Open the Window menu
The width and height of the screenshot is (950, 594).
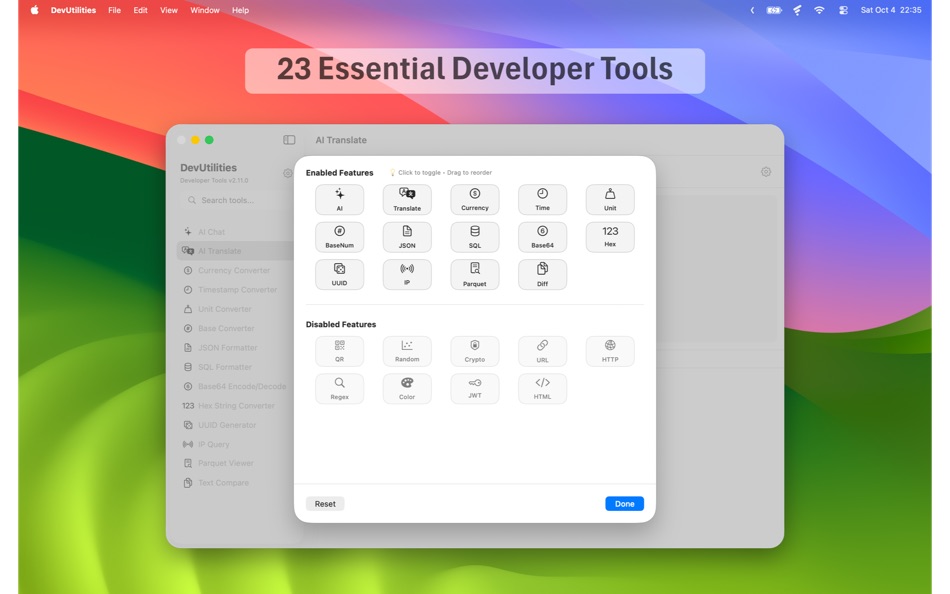204,10
